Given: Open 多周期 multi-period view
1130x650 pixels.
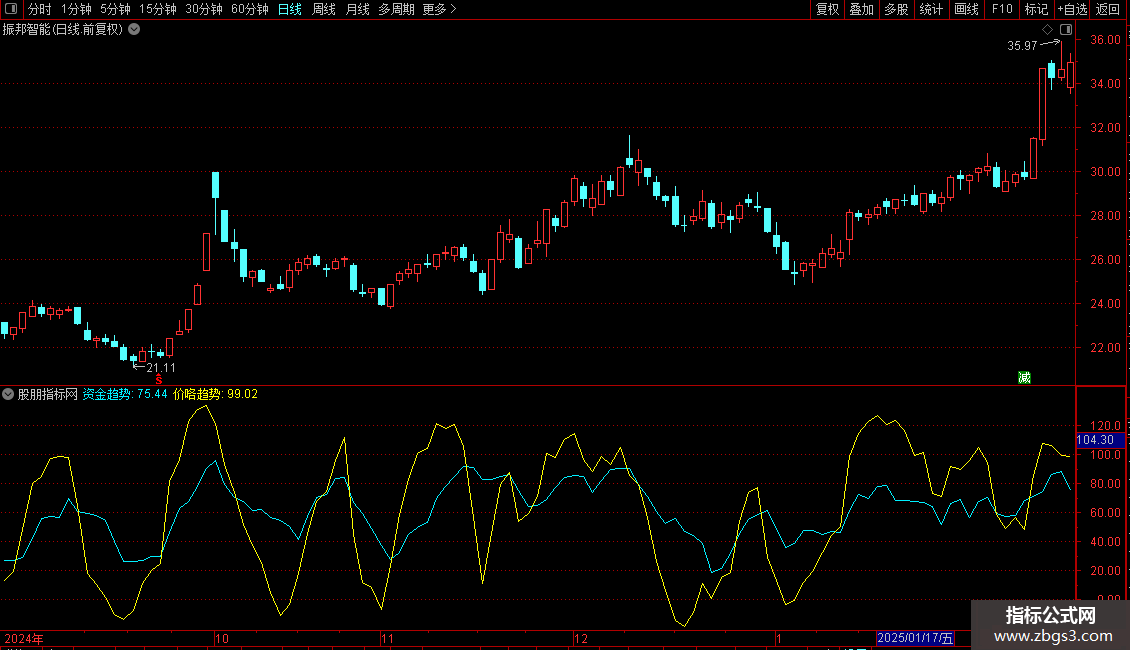Looking at the screenshot, I should (396, 9).
